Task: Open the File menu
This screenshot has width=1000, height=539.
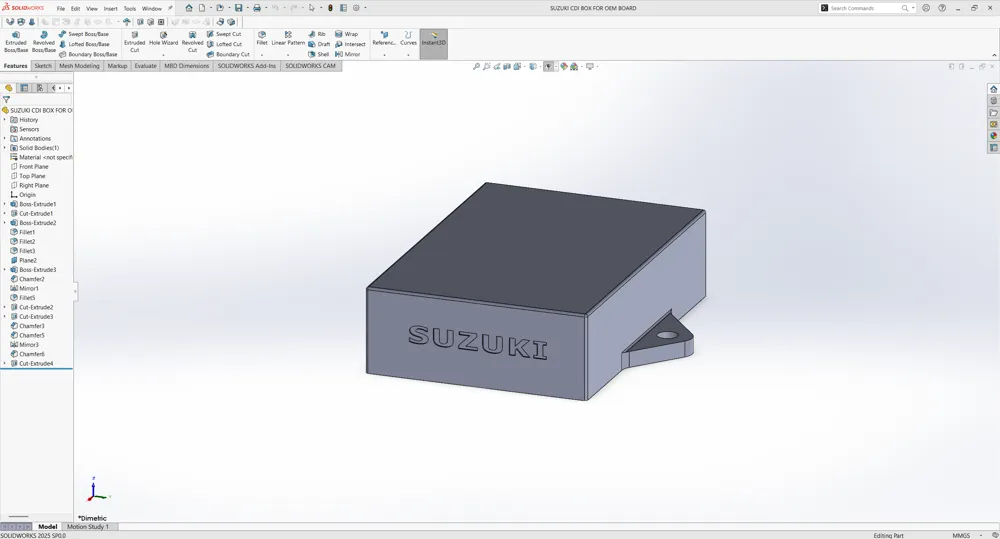Action: (61, 9)
